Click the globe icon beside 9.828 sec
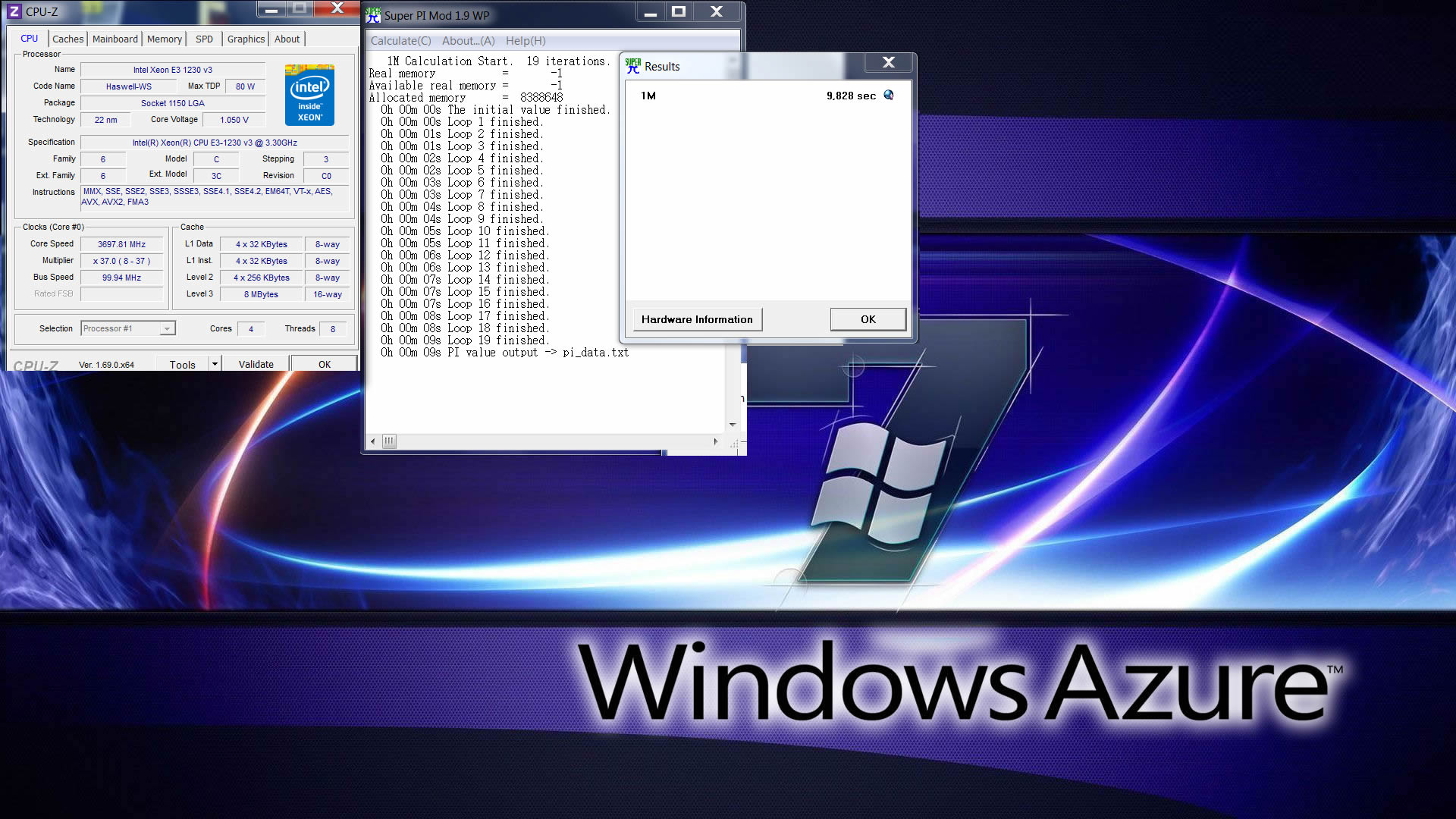The image size is (1456, 819). (x=889, y=96)
